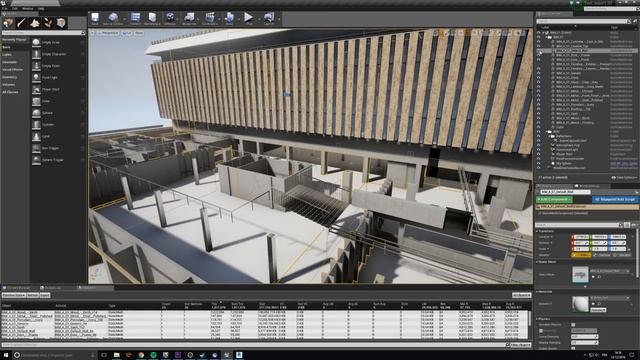Viewport: 640px width, 360px height.
Task: Toggle visibility eye for Player Start row
Action: pos(538,154)
